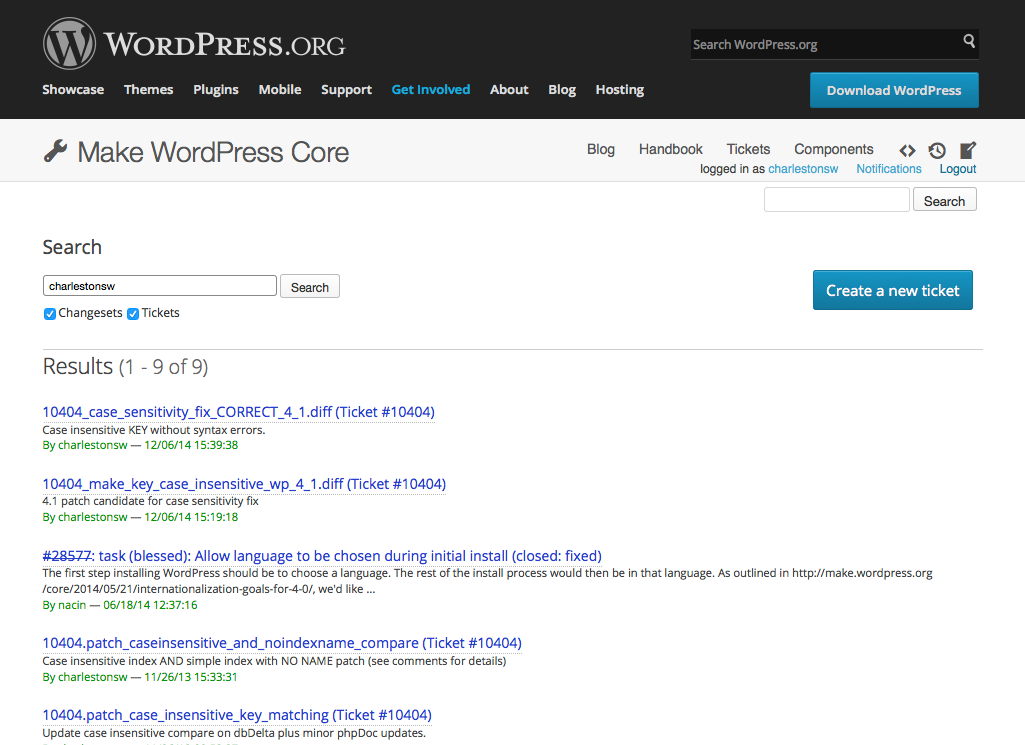Open ticket #28577 language install result

click(322, 556)
